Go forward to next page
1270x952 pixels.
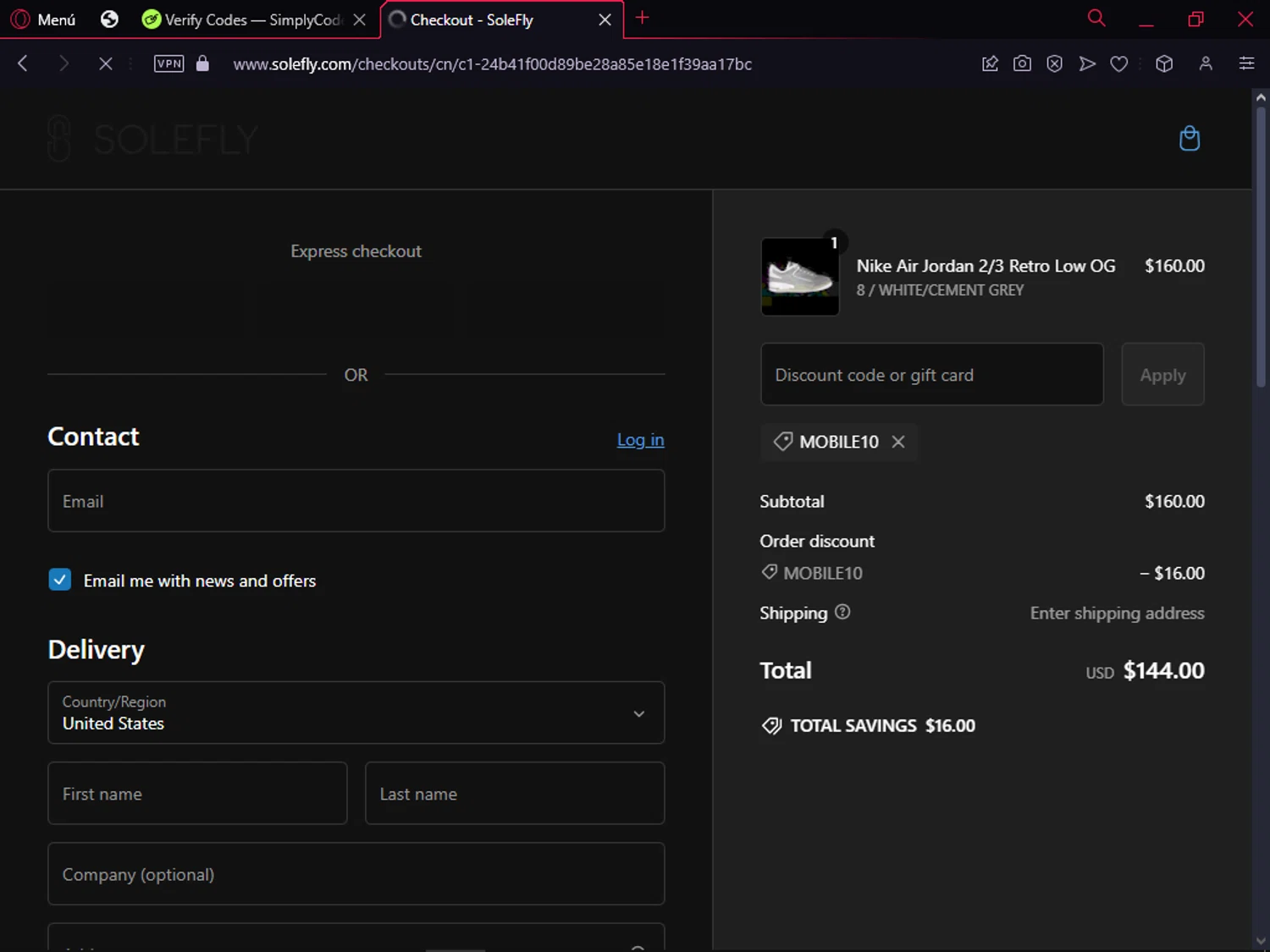[x=63, y=63]
